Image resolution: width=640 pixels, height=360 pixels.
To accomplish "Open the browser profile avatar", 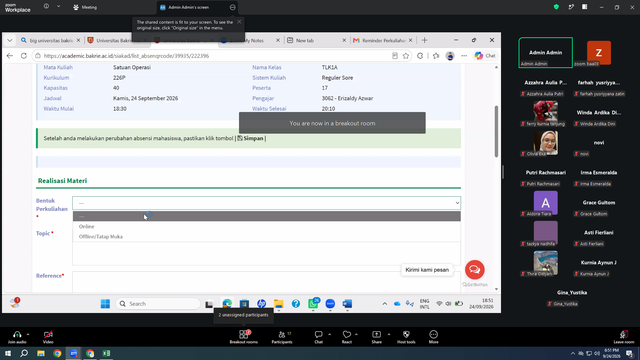I will [450, 56].
